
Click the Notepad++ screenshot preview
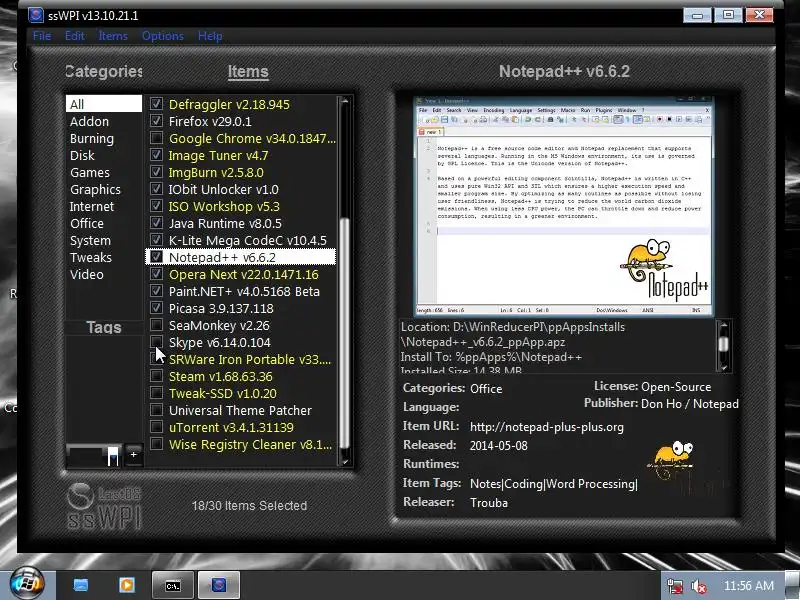pyautogui.click(x=563, y=206)
